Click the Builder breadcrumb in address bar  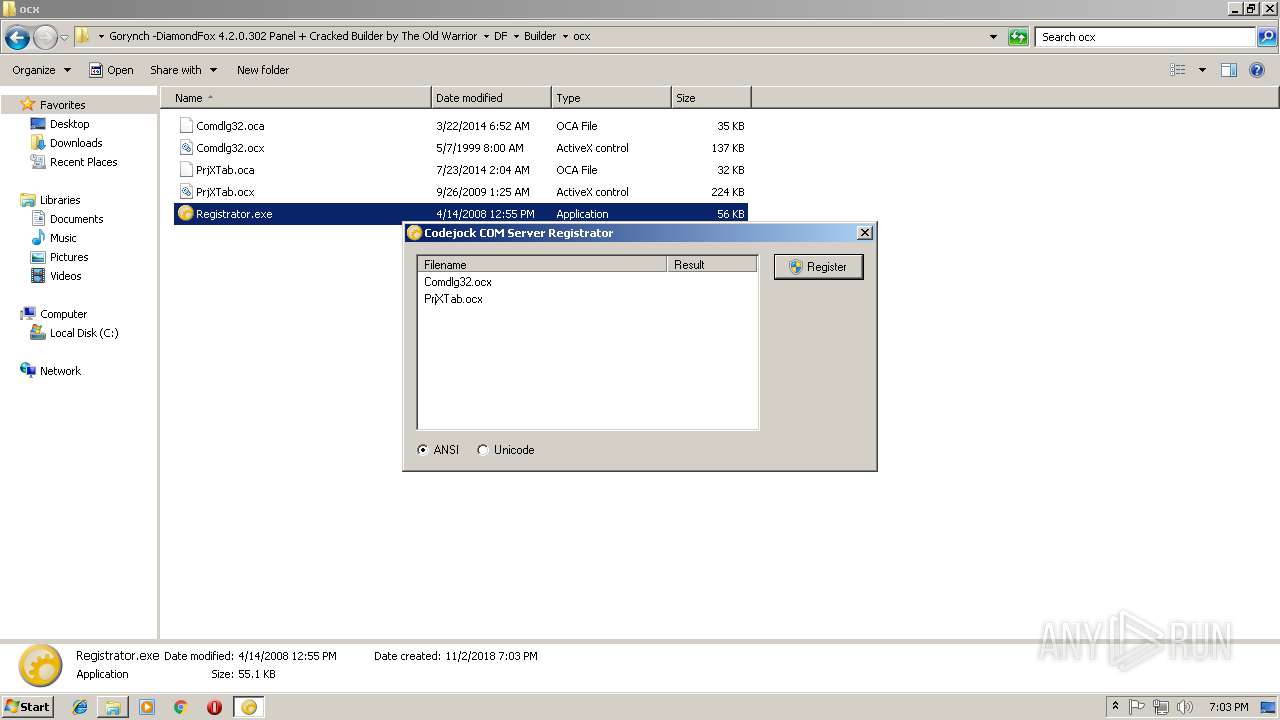point(540,36)
